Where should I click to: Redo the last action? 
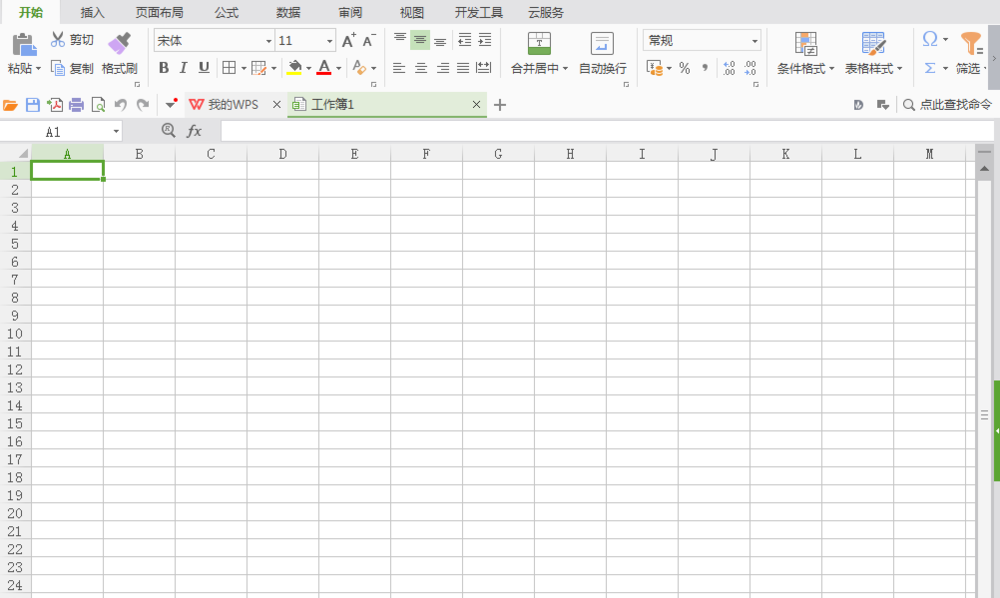pos(143,105)
